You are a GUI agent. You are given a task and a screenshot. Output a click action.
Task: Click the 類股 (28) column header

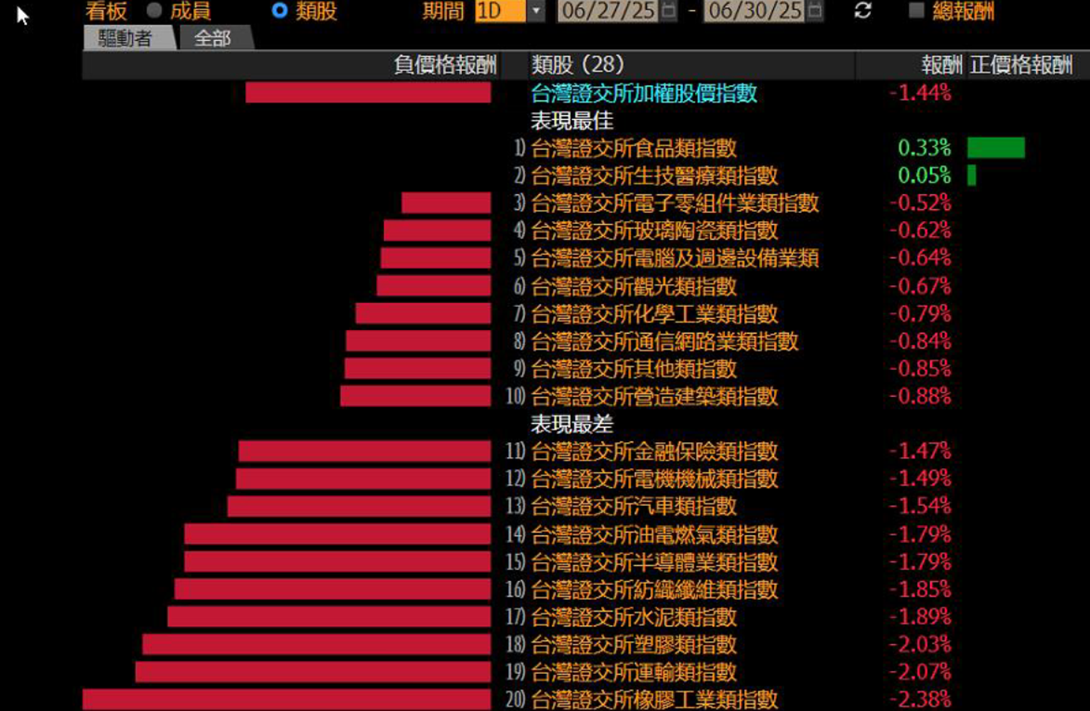click(x=578, y=65)
